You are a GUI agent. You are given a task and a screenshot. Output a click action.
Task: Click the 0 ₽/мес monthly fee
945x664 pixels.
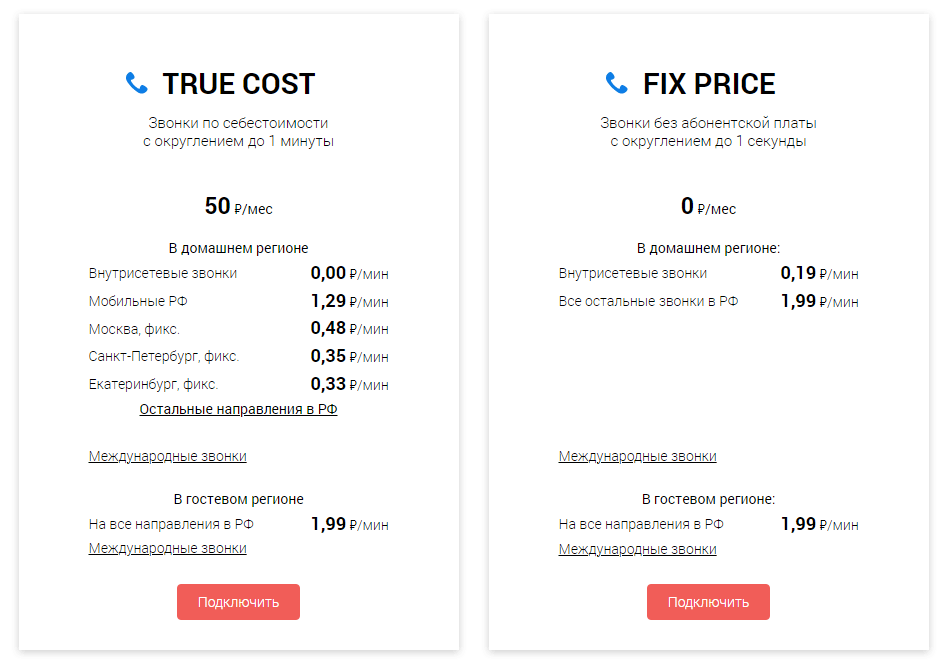coord(708,207)
